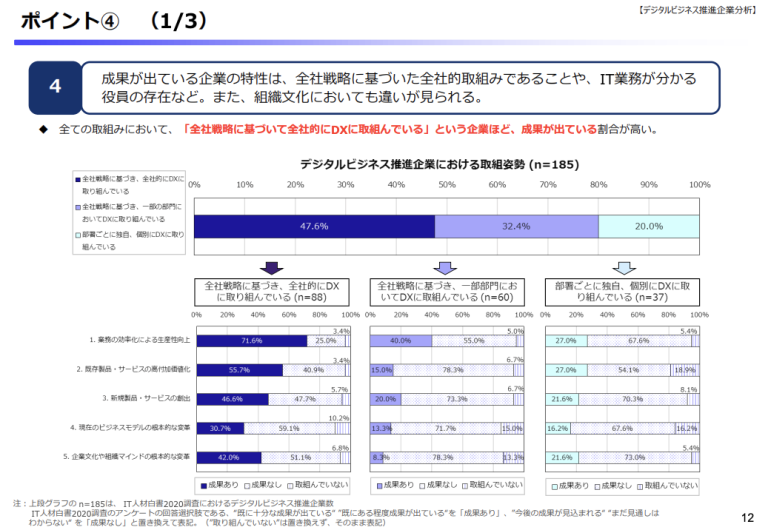Click the navy number 4 badge
The width and height of the screenshot is (768, 530).
(x=55, y=87)
